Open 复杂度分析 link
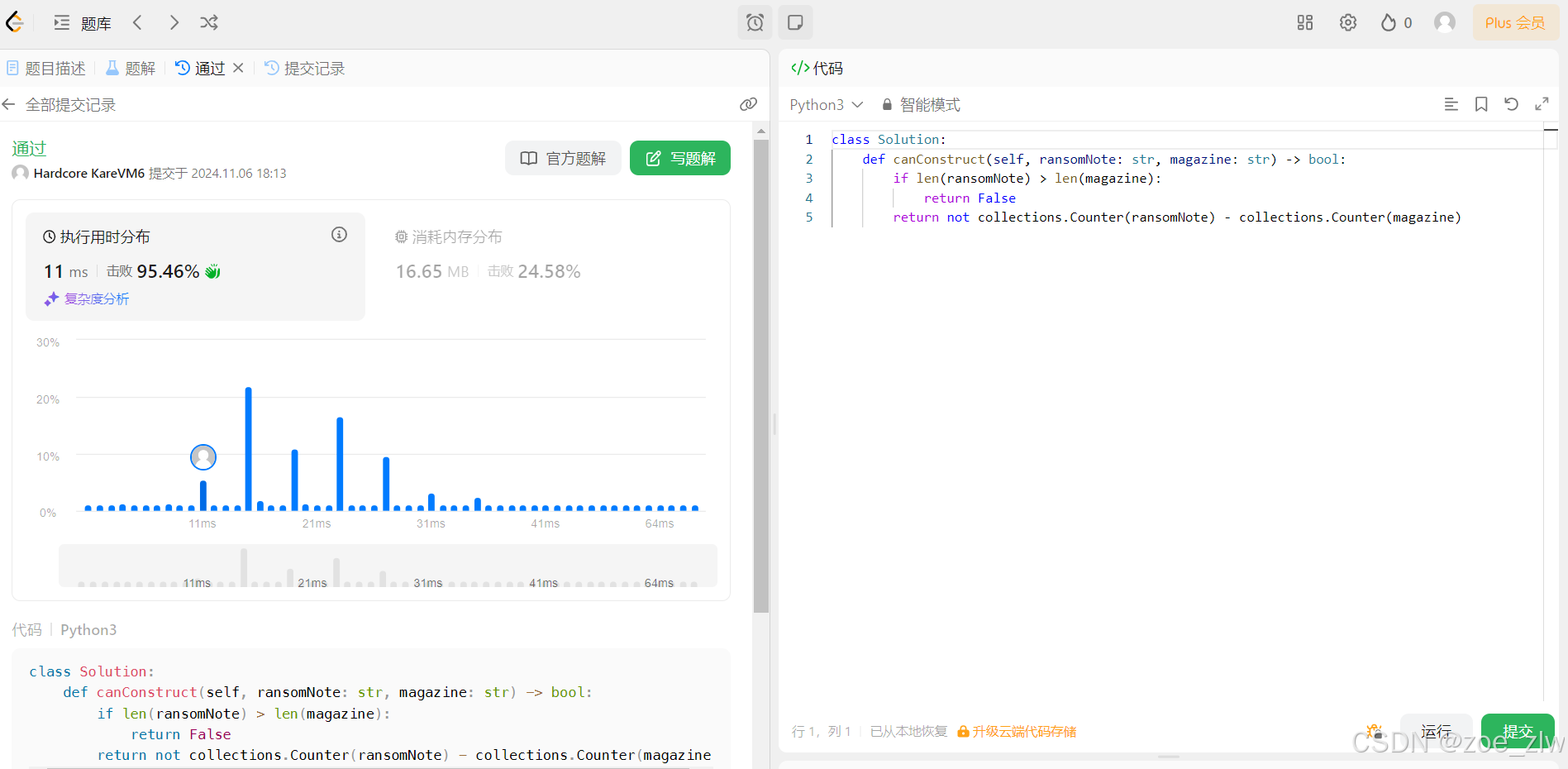The height and width of the screenshot is (769, 1568). coord(87,299)
